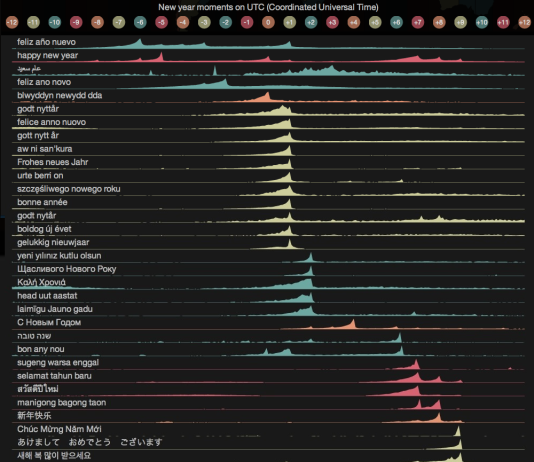Select the UTC -6 teal timezone circle
Viewport: 534px width, 462px height.
(140, 22)
